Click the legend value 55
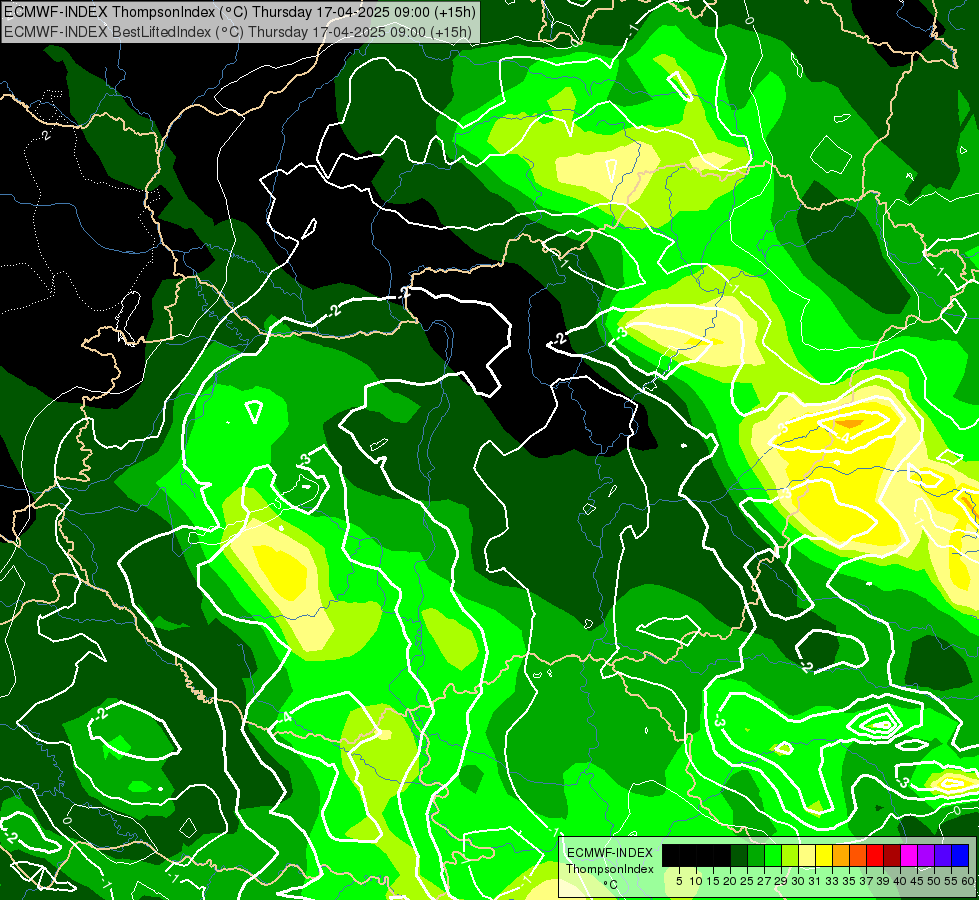Viewport: 979px width, 900px height. 952,881
